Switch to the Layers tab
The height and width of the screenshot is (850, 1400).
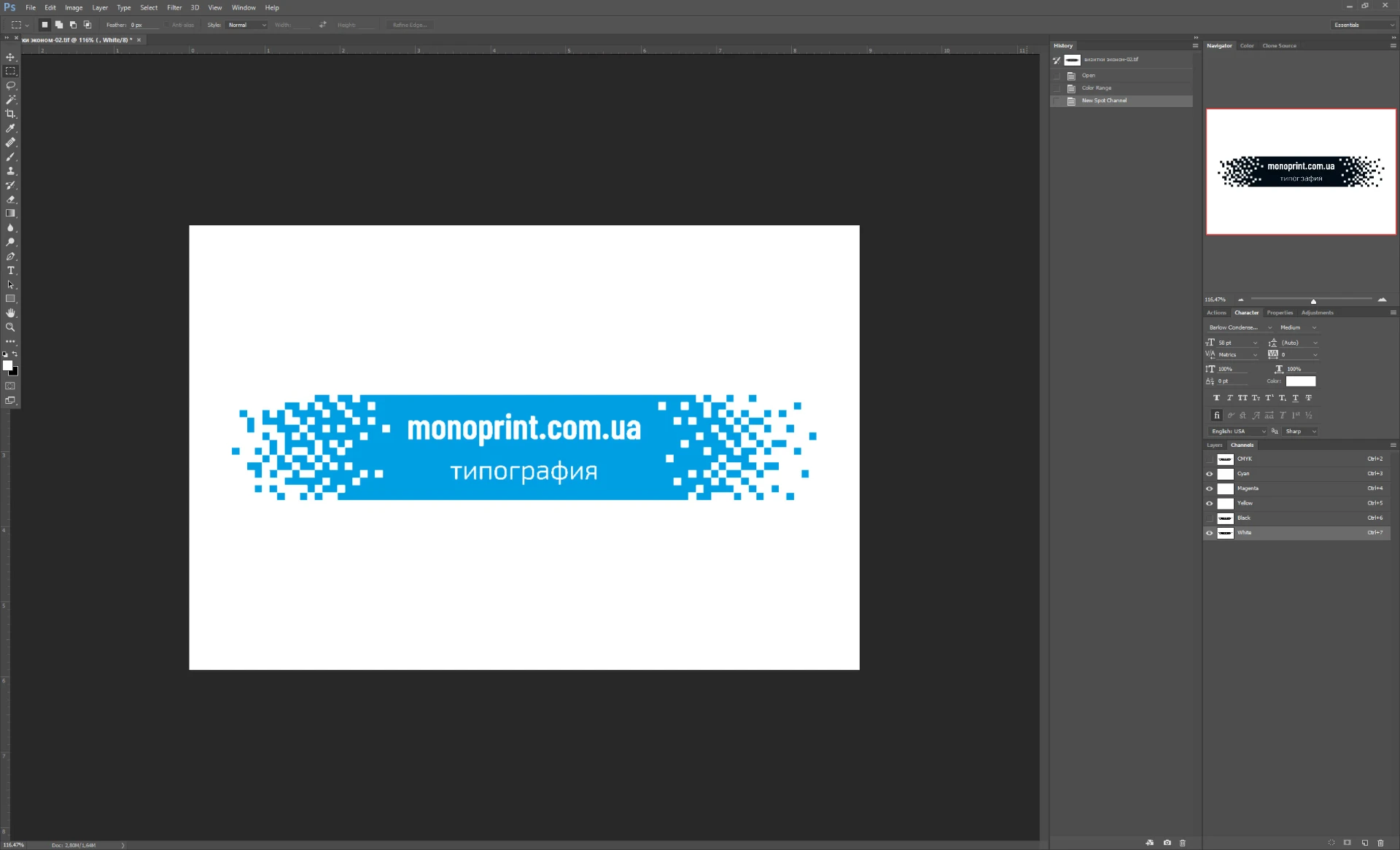point(1214,445)
